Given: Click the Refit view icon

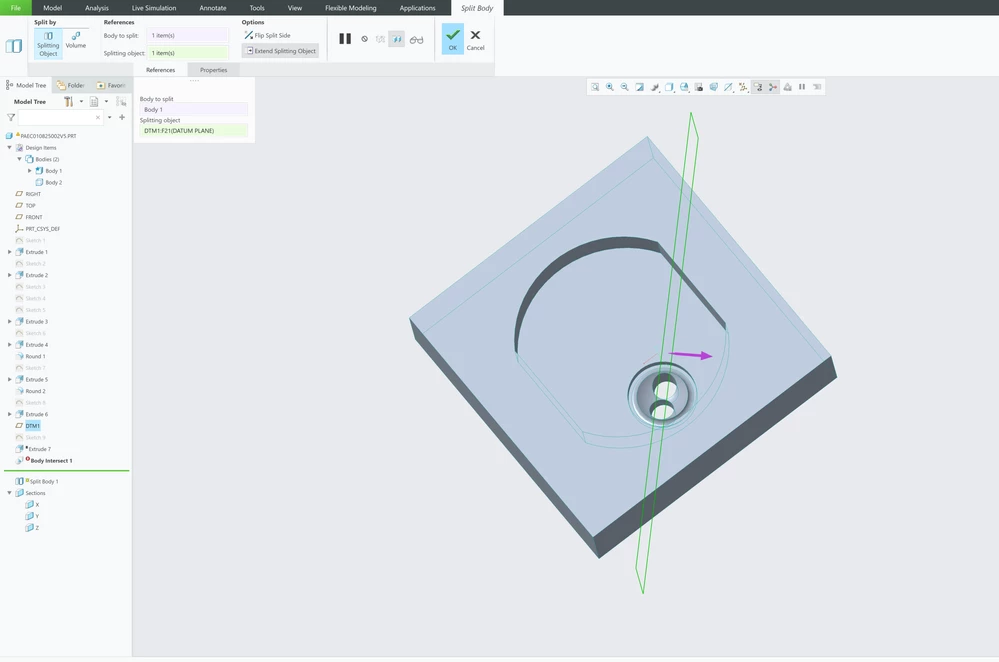Looking at the screenshot, I should point(595,87).
